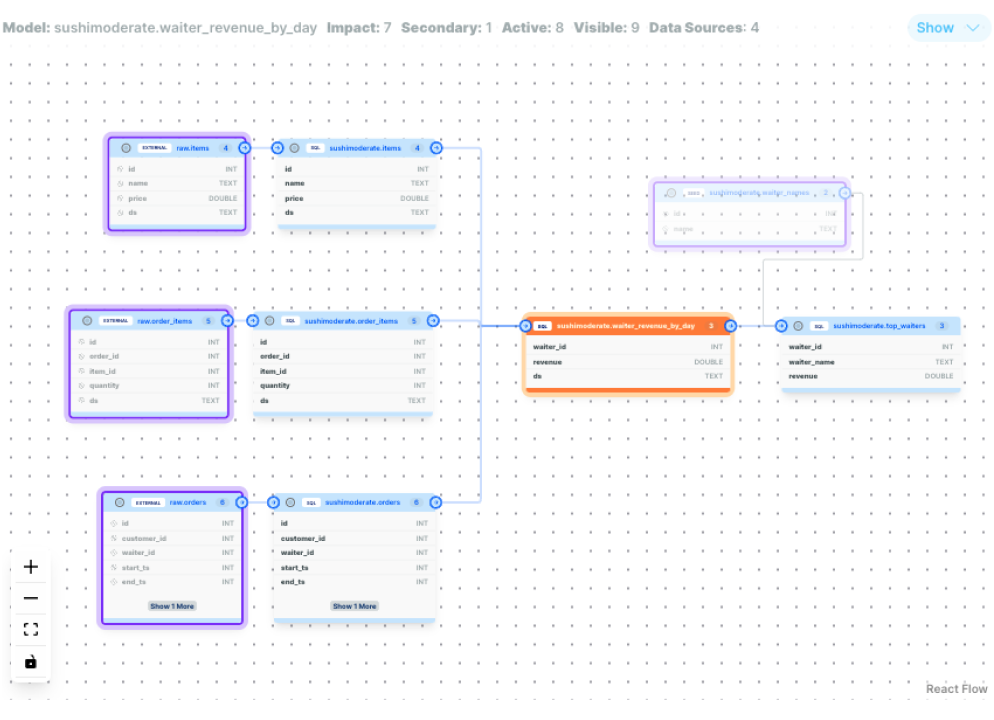Open the sushimoderate.items model name

coord(365,148)
